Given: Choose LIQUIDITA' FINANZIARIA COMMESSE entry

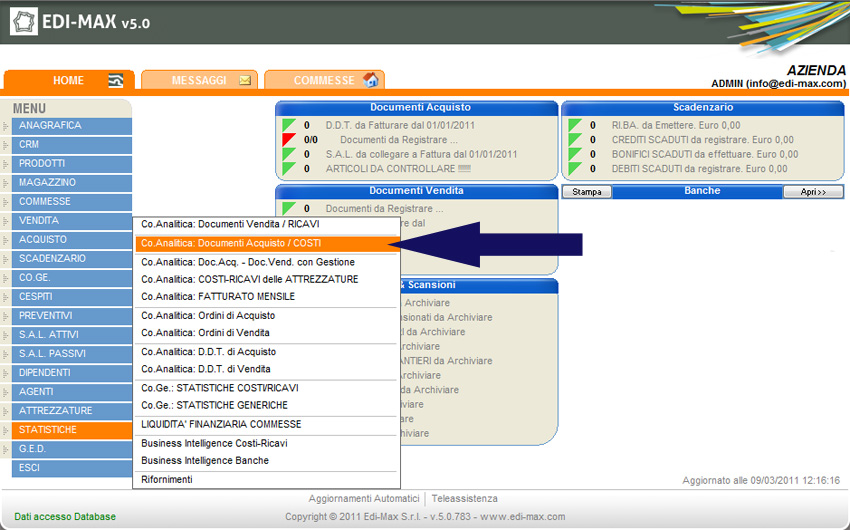Looking at the screenshot, I should click(221, 425).
